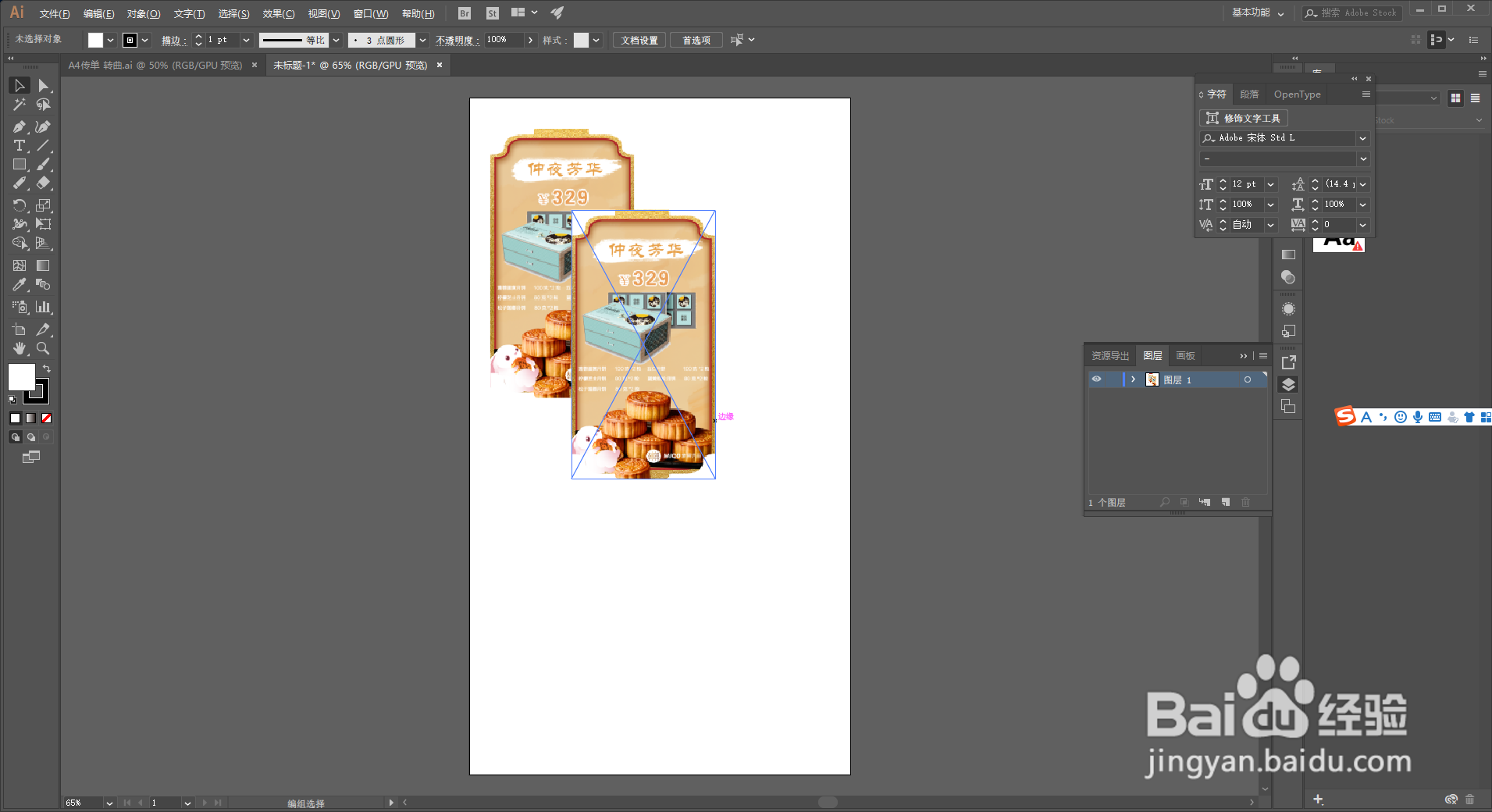Image resolution: width=1492 pixels, height=812 pixels.
Task: Swap fill and stroke colors
Action: click(47, 369)
